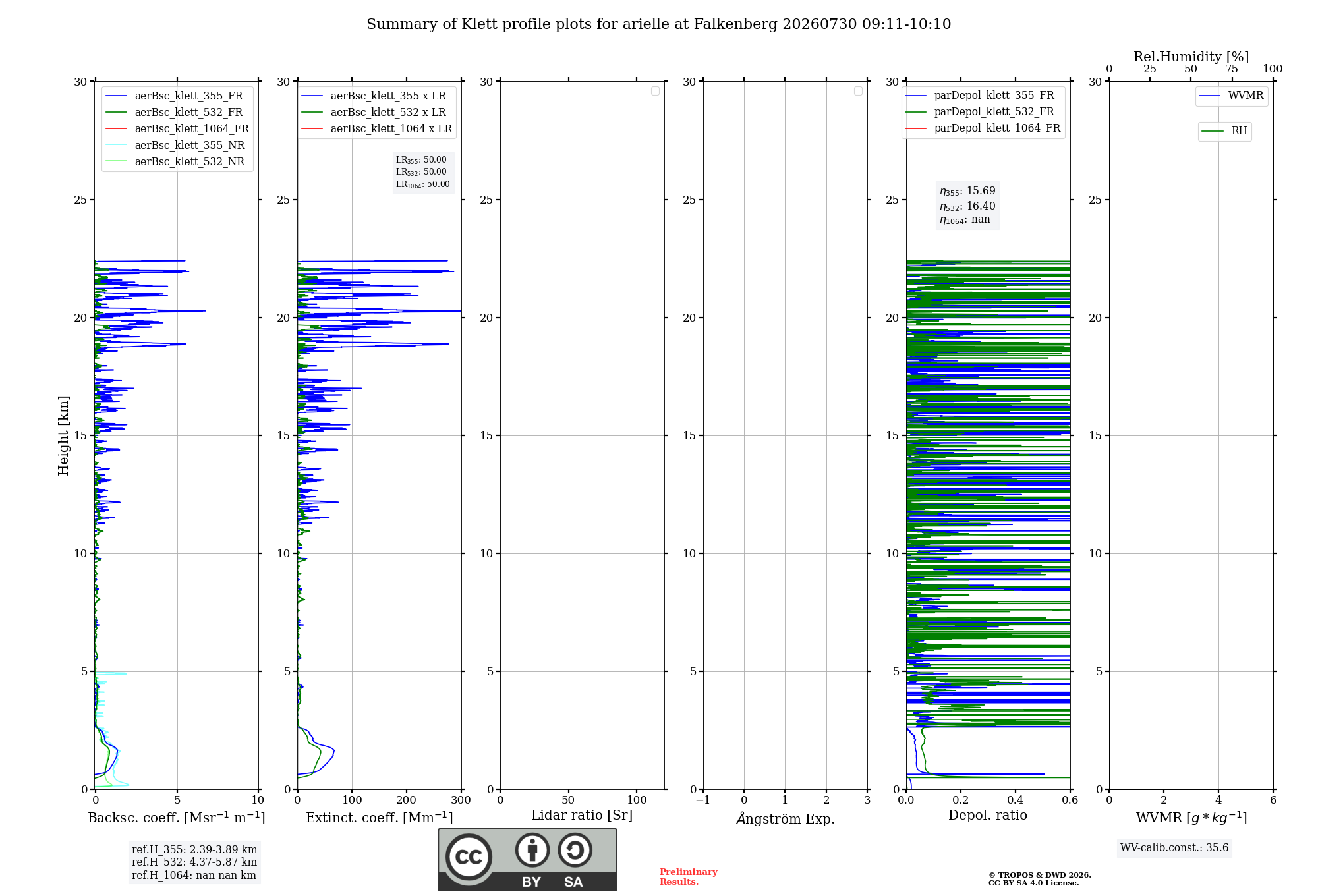Select parDepol_klett_532_FR legend entry

(980, 112)
